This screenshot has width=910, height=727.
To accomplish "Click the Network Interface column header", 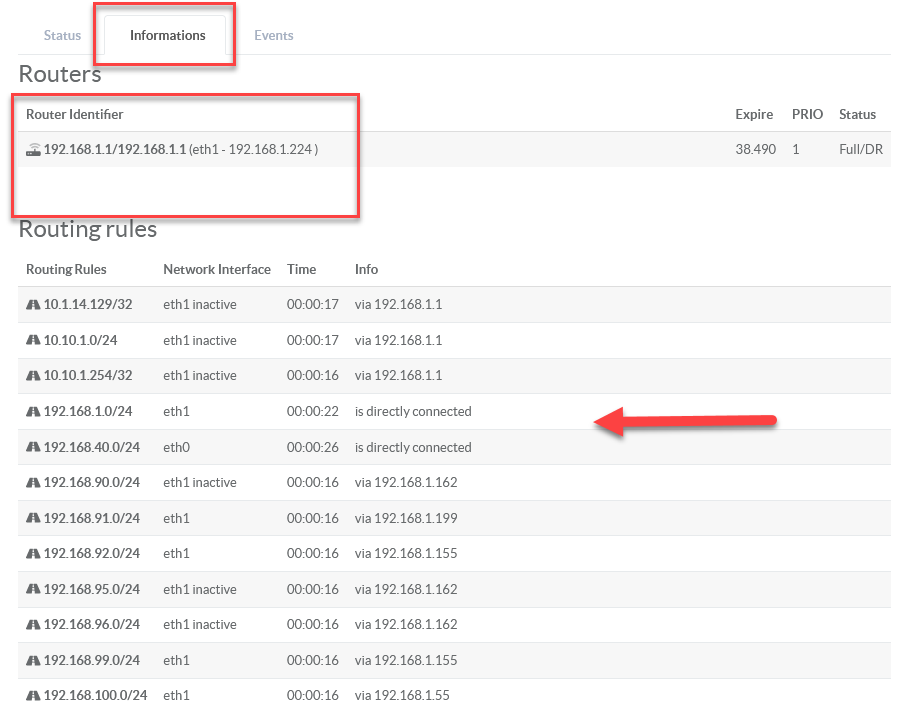I will 217,270.
